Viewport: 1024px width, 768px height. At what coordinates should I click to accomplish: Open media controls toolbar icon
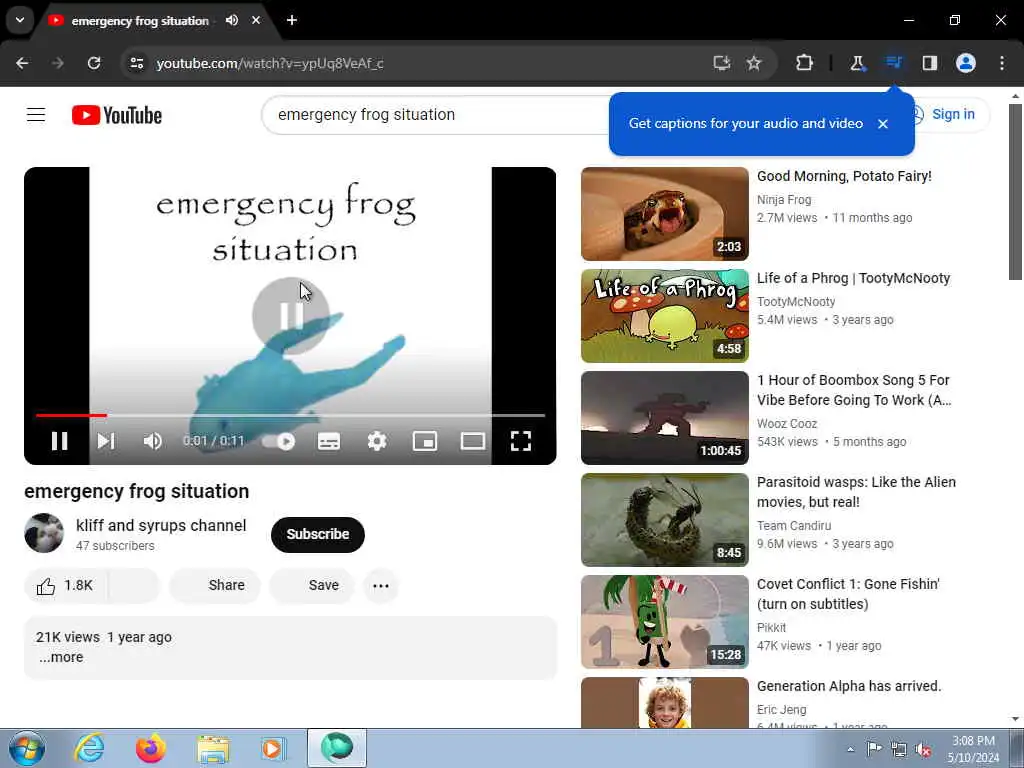click(x=893, y=63)
